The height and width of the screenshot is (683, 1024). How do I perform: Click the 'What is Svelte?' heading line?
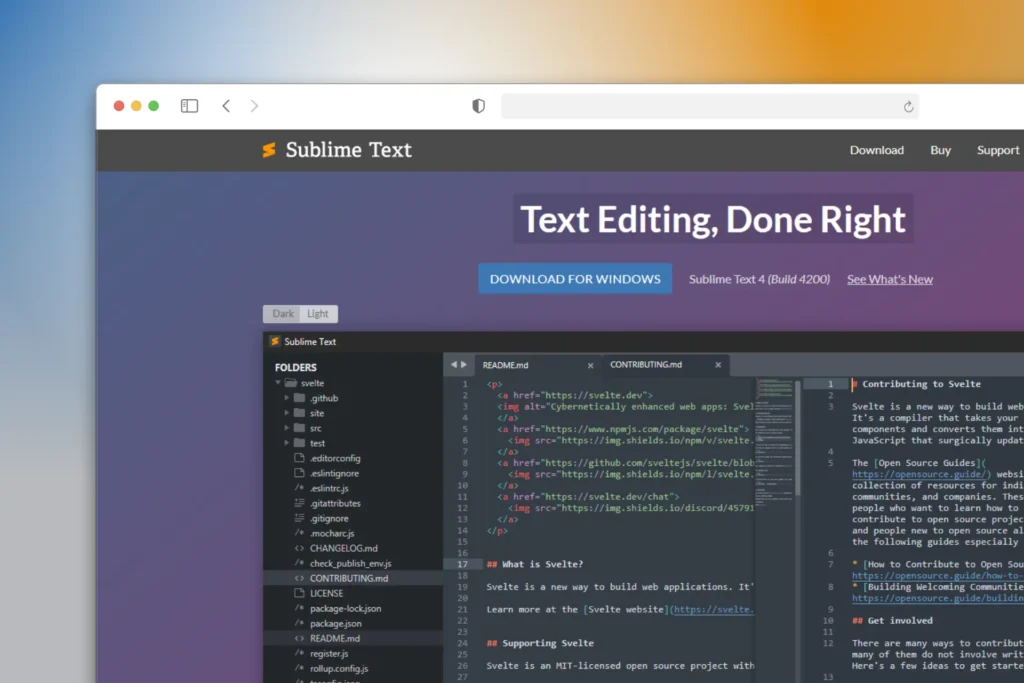[x=535, y=564]
